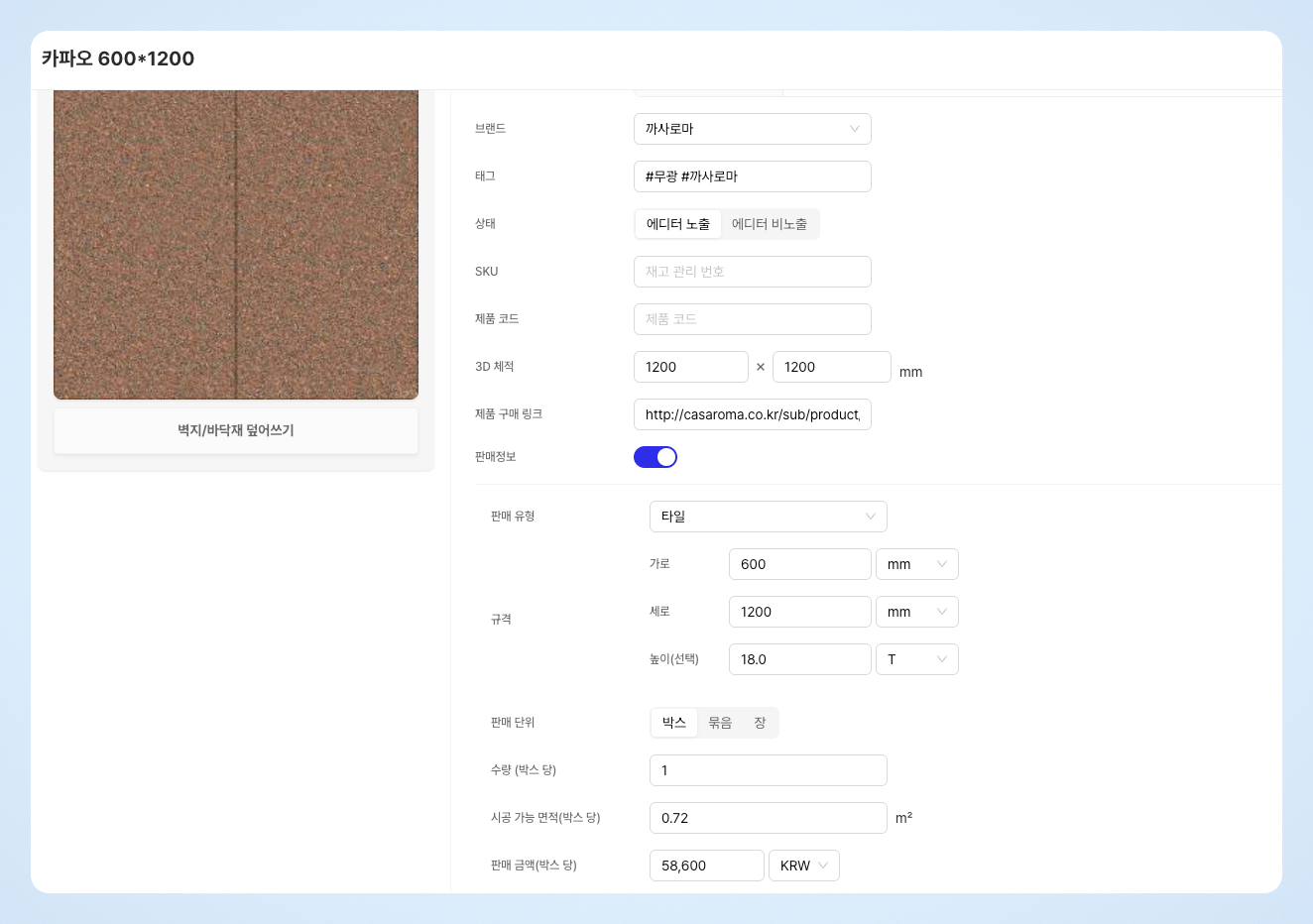Click the 제품 구매 링크 label
The image size is (1313, 924).
tap(509, 414)
